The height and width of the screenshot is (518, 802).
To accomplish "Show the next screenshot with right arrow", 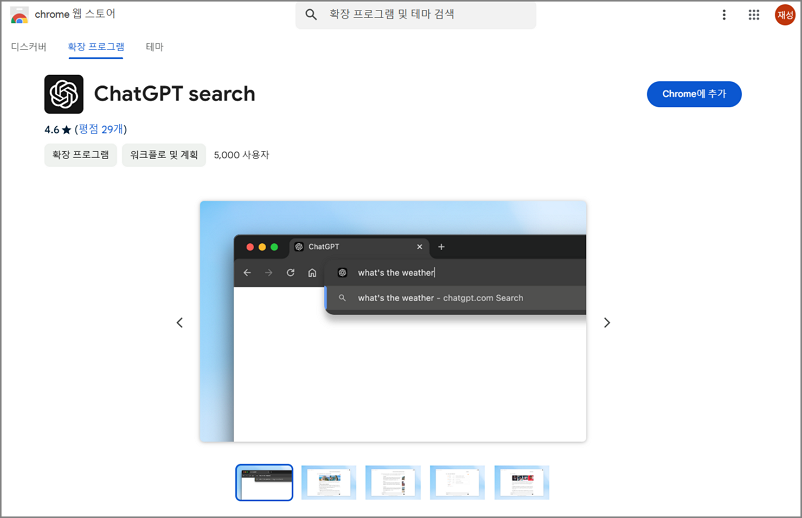I will (607, 323).
